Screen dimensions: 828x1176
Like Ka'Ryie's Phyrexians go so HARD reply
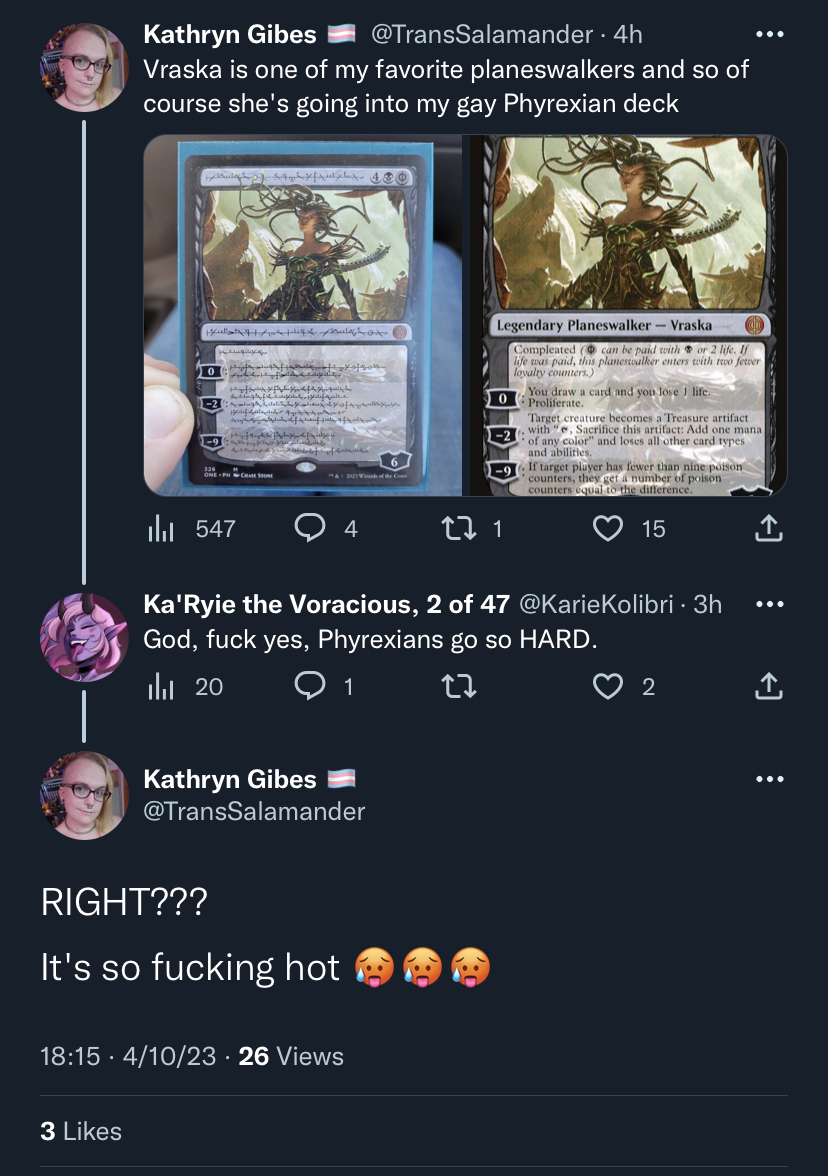point(624,686)
